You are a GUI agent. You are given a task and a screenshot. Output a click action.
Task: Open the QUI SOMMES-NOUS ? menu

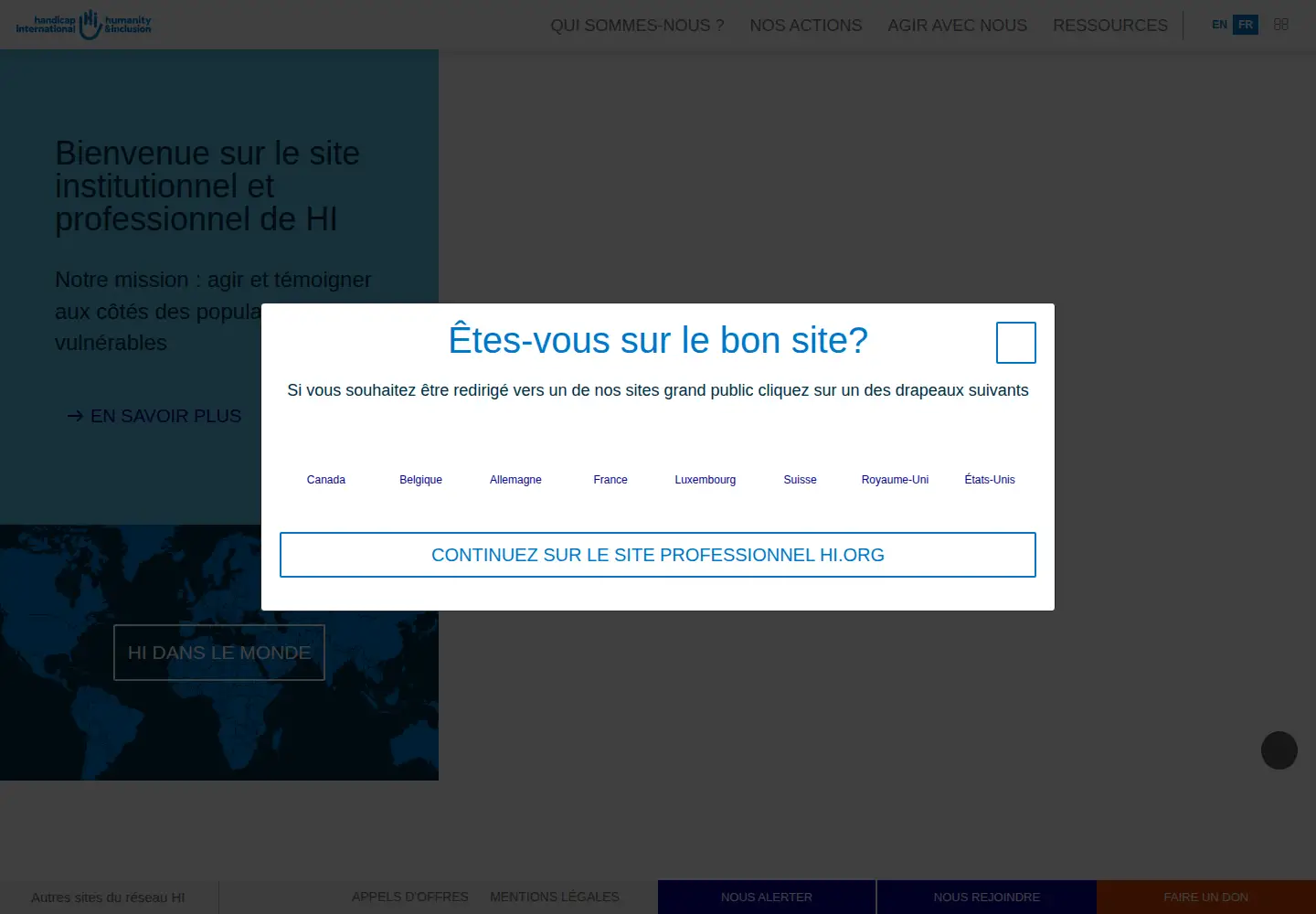(637, 26)
